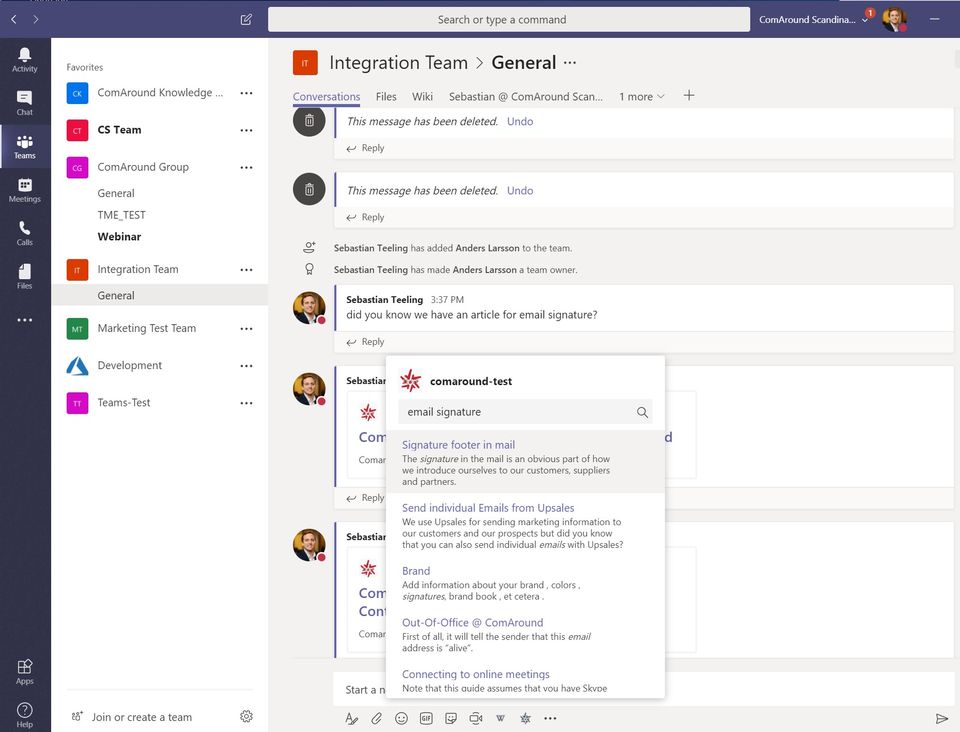Open more options for Development team
The image size is (960, 732).
(246, 365)
